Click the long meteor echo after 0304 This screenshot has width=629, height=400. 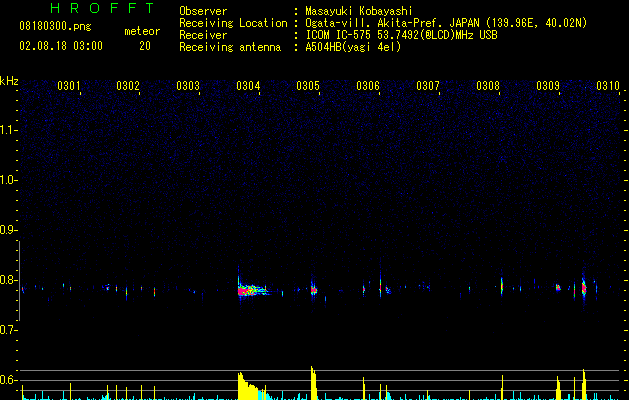[x=254, y=290]
